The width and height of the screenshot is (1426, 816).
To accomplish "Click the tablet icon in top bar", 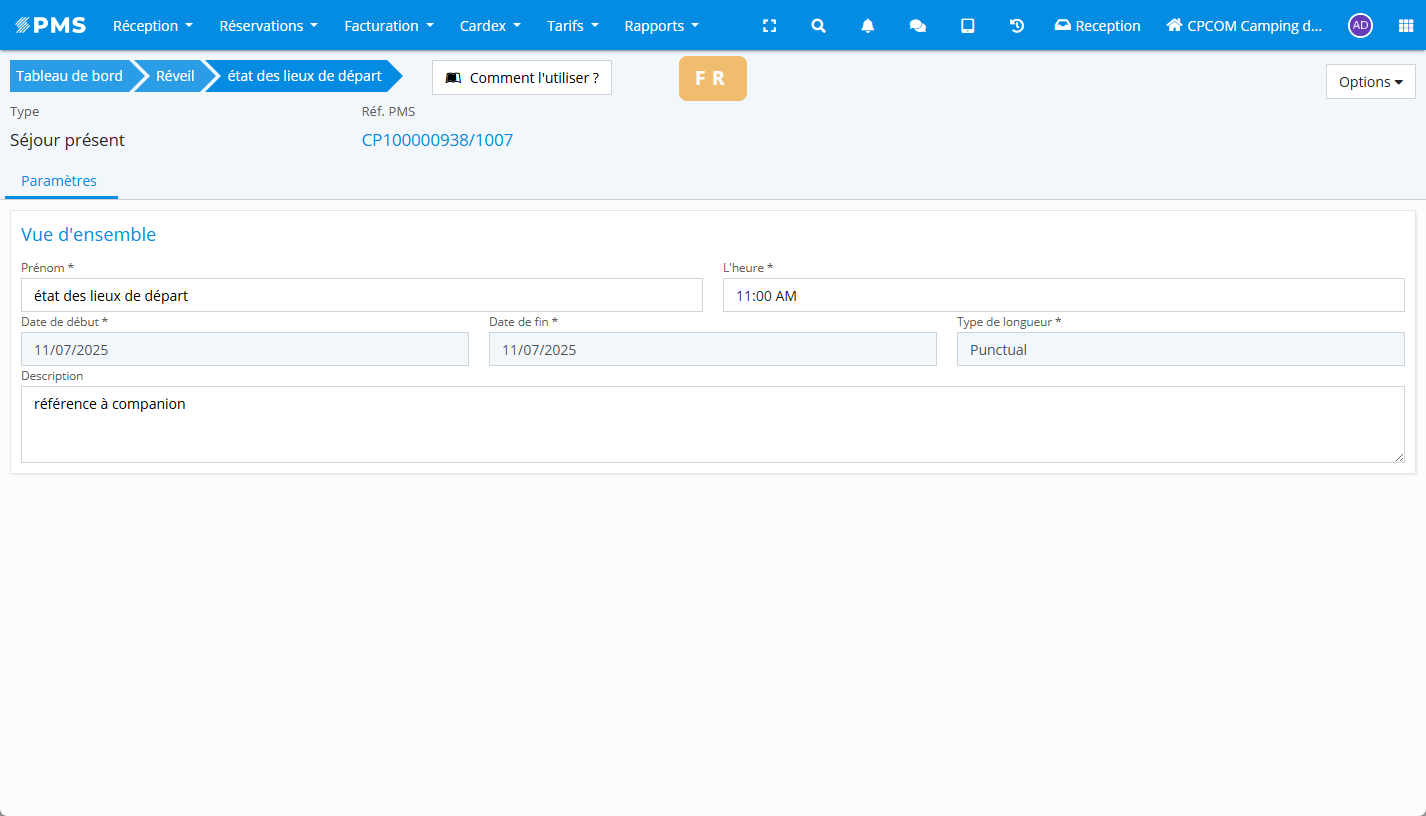I will coord(967,26).
